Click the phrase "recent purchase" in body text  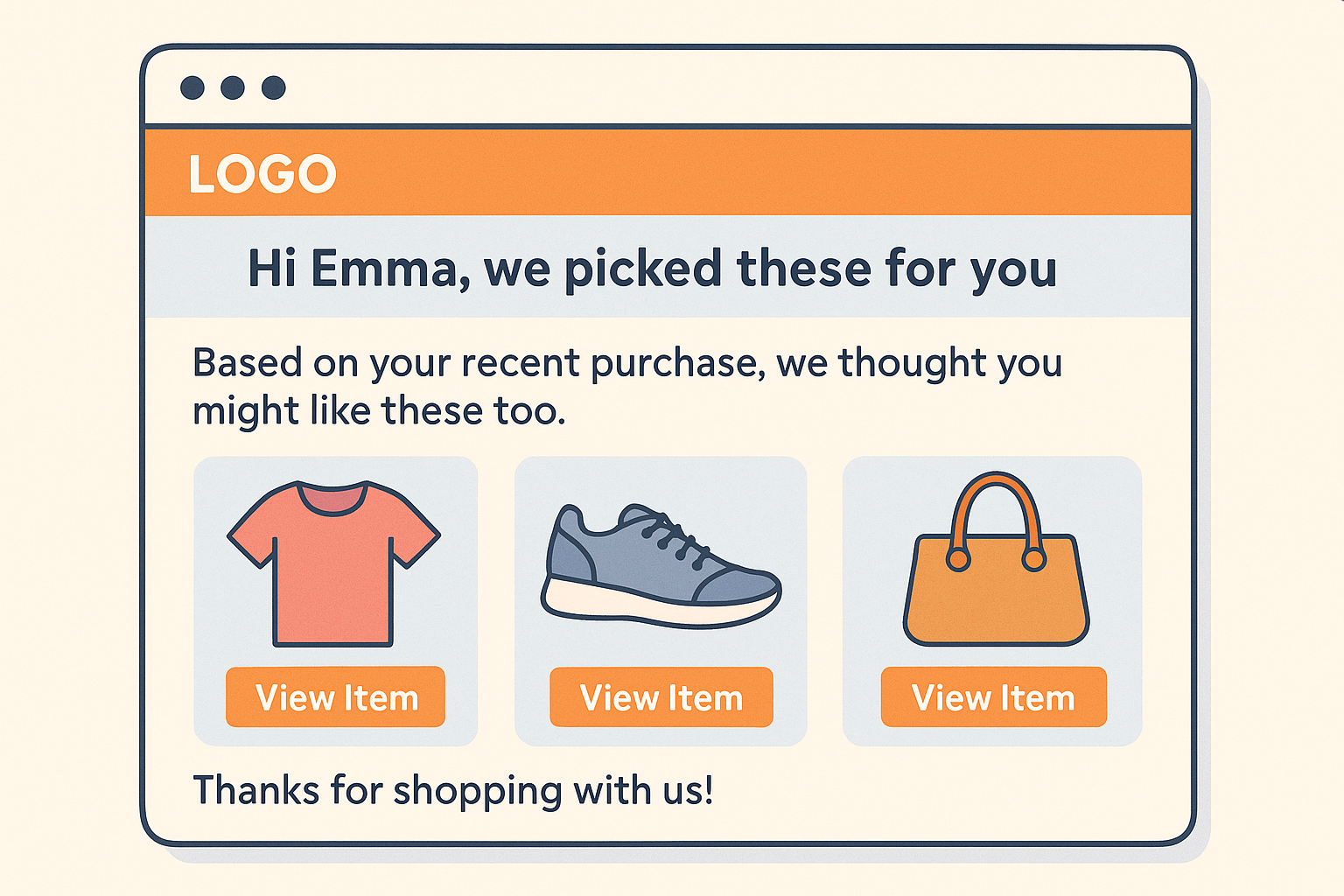(x=607, y=363)
